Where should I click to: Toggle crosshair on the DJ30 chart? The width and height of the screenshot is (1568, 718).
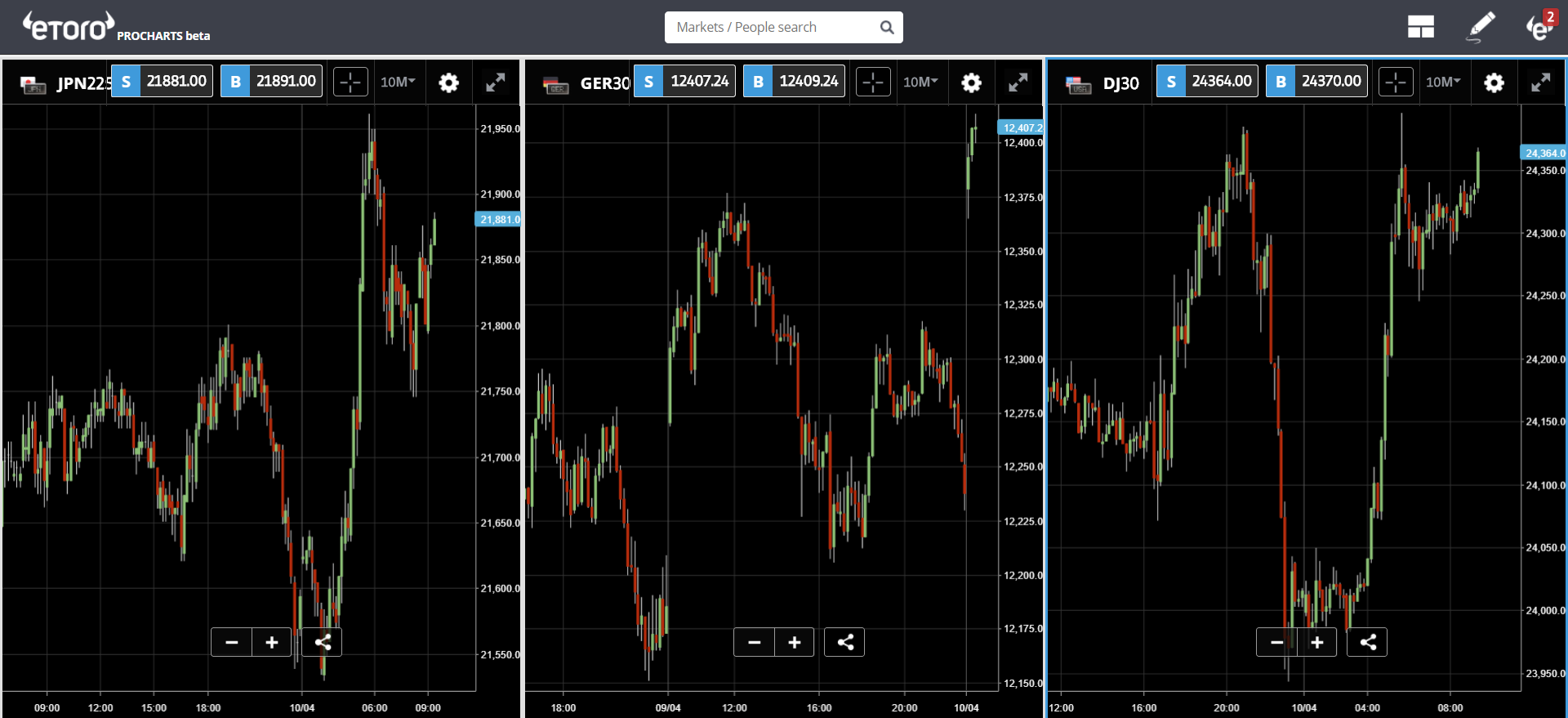point(1396,82)
